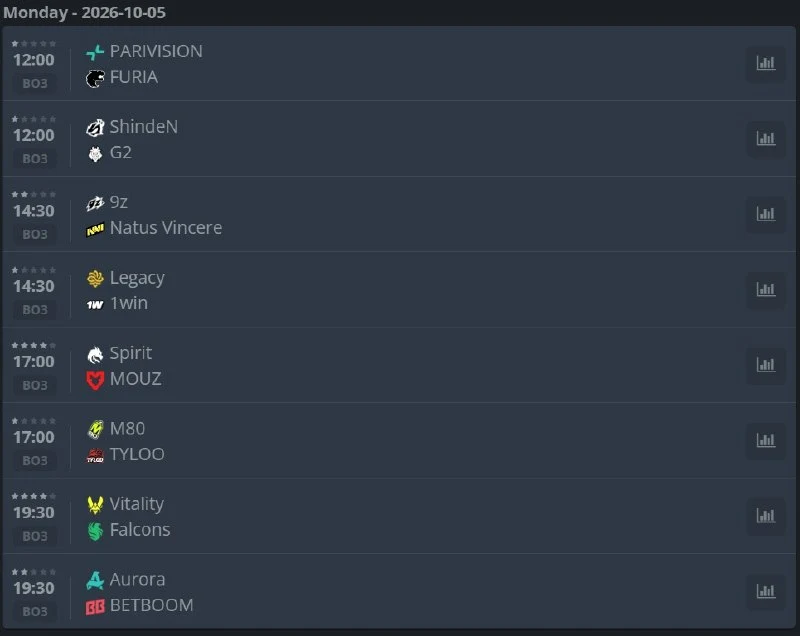Open stats icon for M80 vs TYLOO match
This screenshot has height=636, width=800.
(x=765, y=441)
